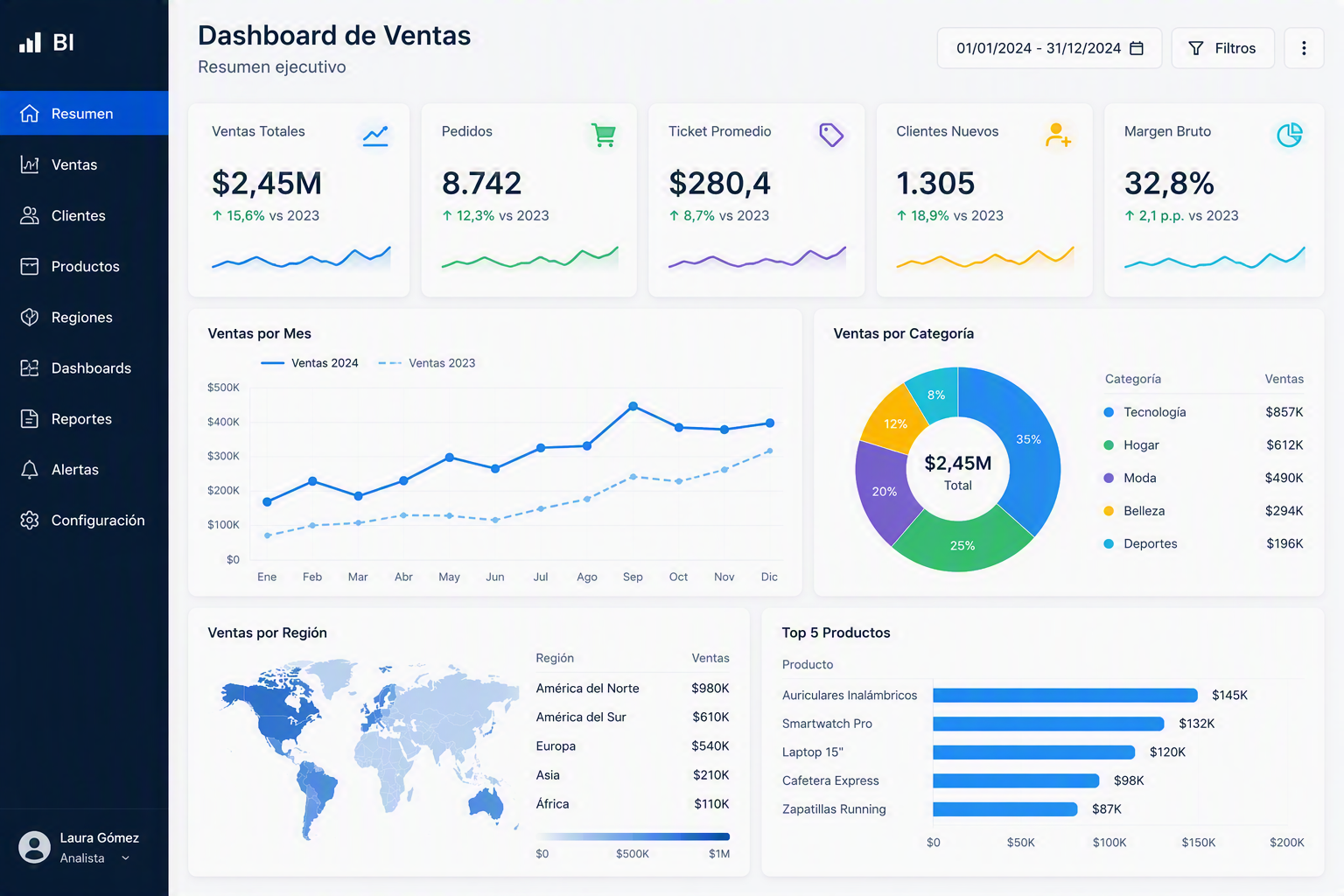Open the Filtros button
1344x896 pixels.
coord(1222,48)
